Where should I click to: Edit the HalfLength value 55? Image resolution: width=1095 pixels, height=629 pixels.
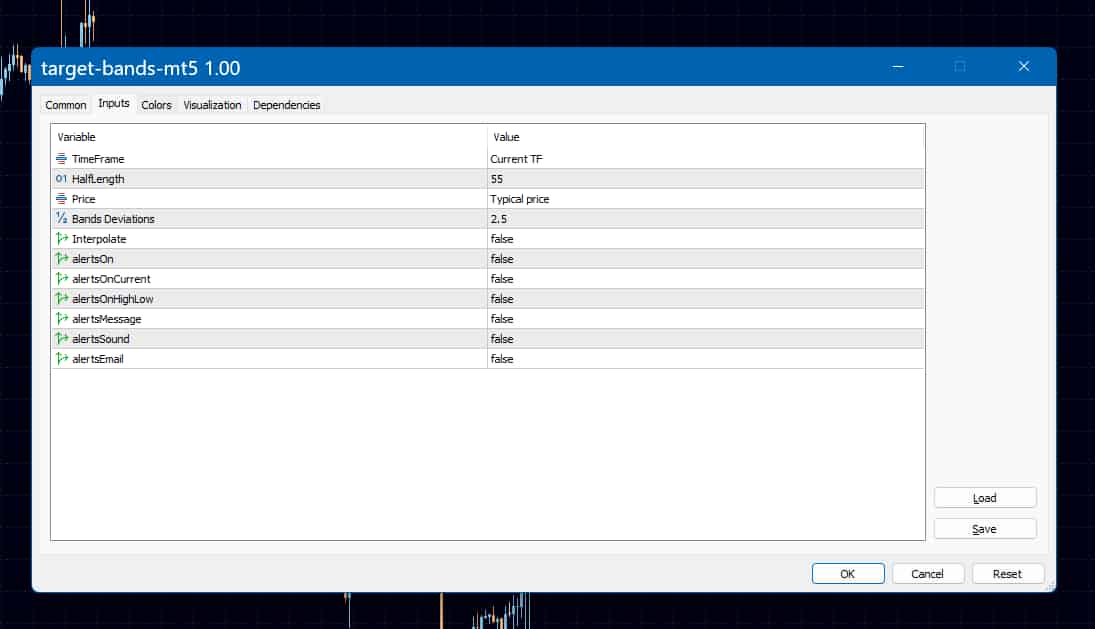click(x=705, y=179)
